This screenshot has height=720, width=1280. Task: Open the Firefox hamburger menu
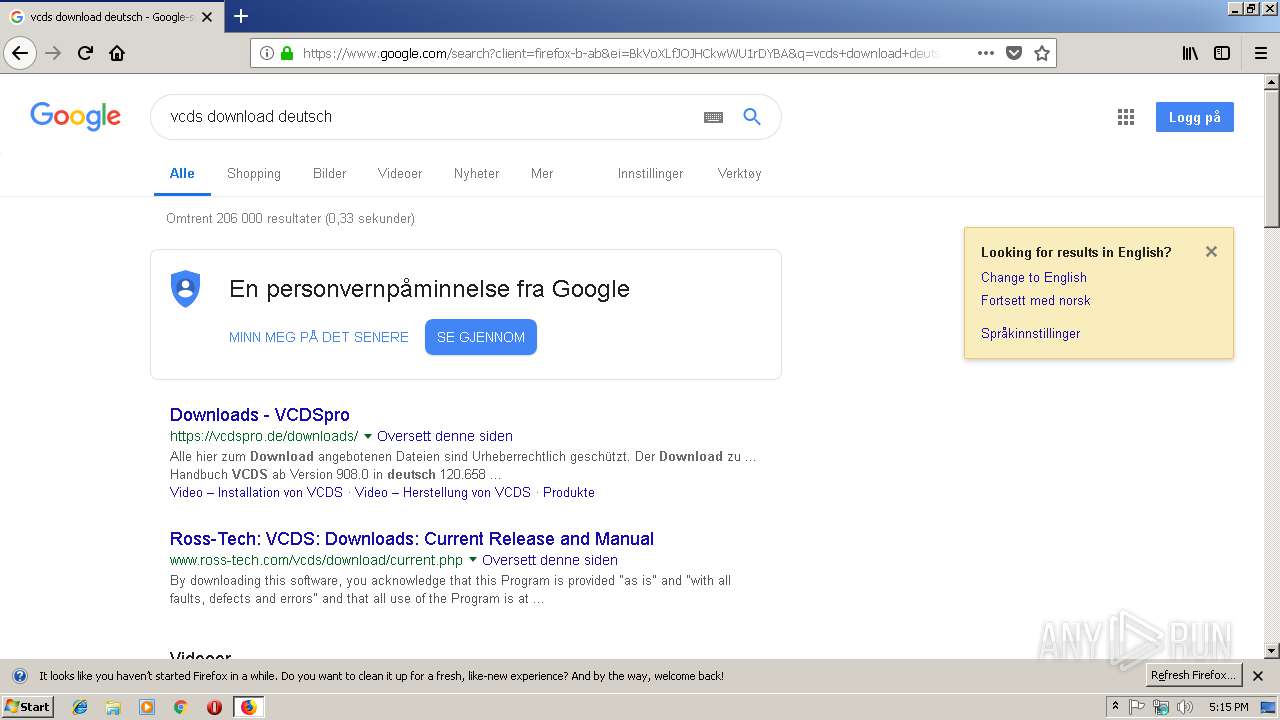click(1261, 53)
